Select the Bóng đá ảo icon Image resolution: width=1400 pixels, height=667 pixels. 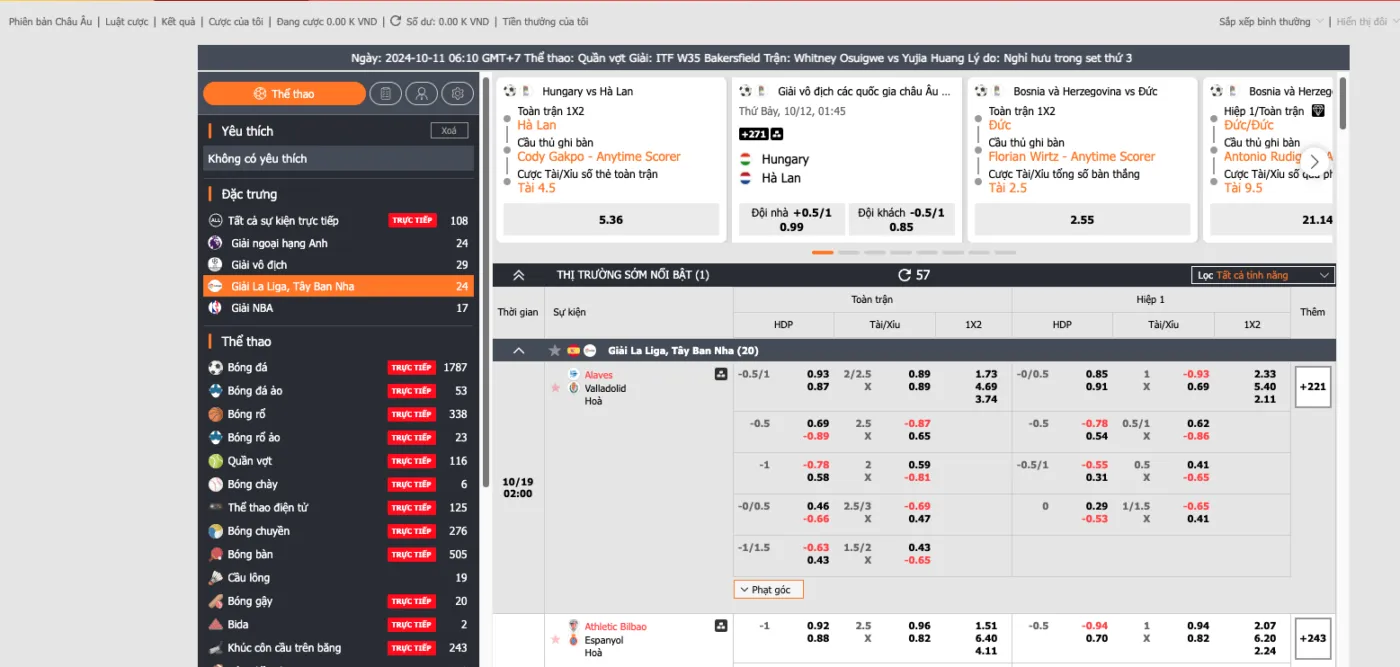(x=215, y=391)
